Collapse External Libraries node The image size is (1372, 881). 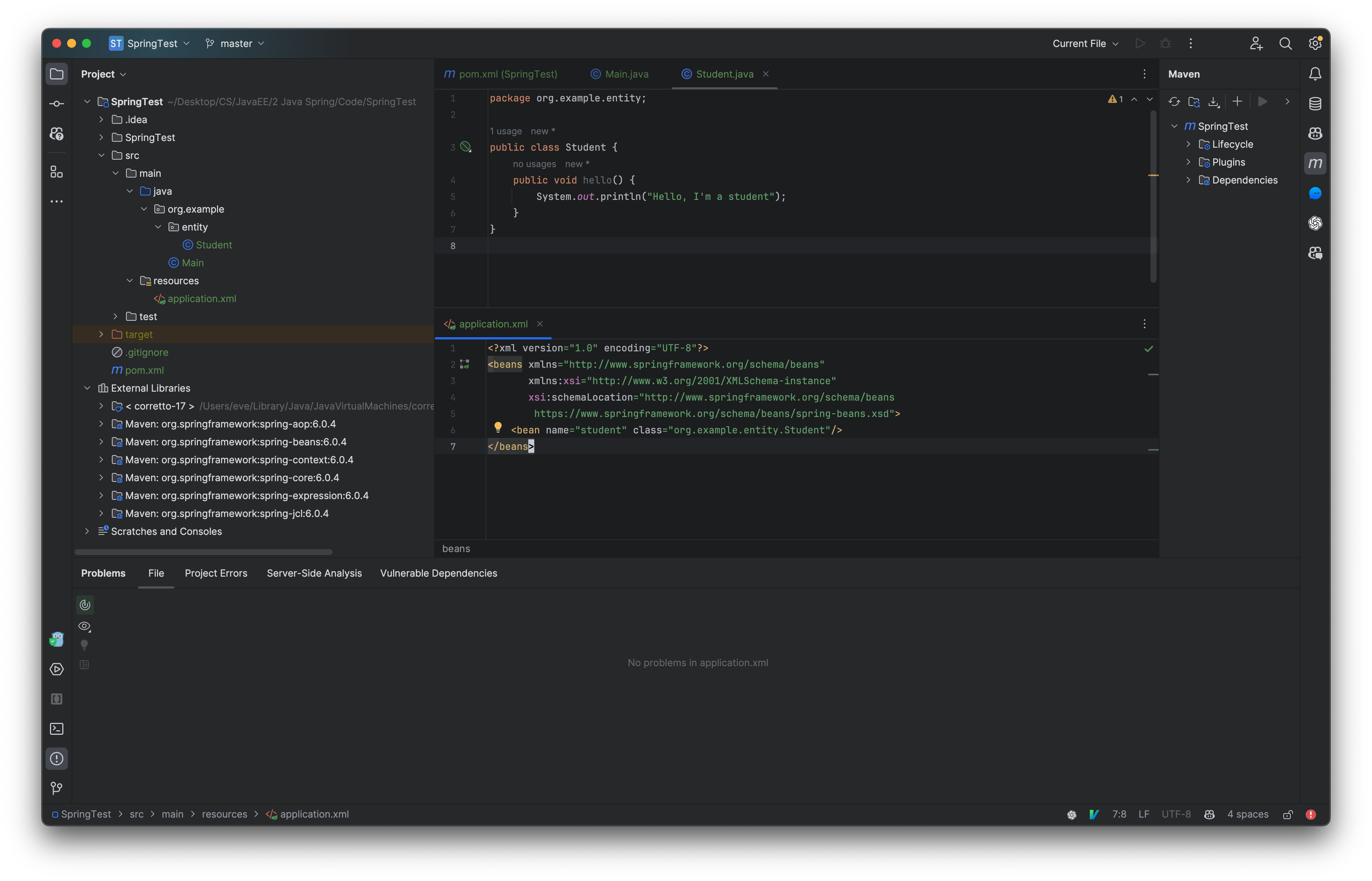87,388
